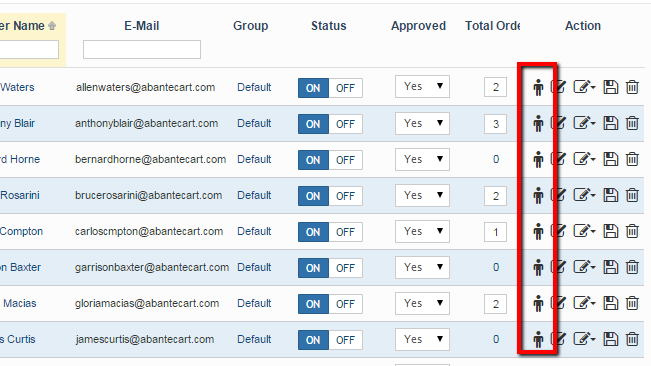The height and width of the screenshot is (366, 651).
Task: Click the person icon in jamescurtis row
Action: pyautogui.click(x=538, y=339)
